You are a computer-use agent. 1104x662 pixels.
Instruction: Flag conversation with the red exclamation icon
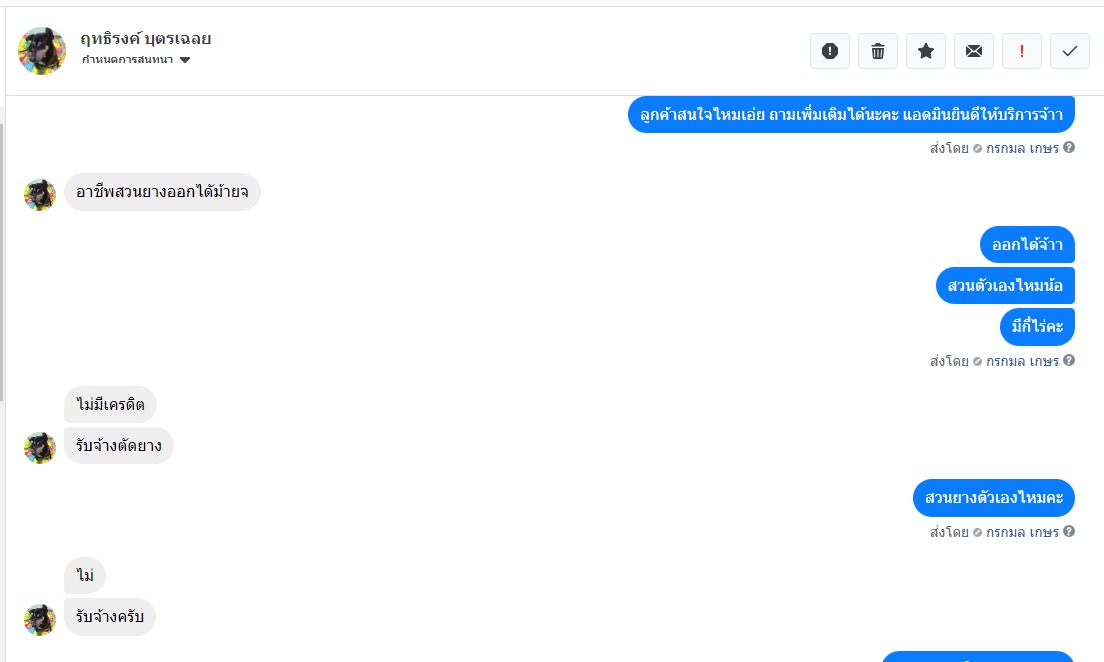(x=1021, y=51)
